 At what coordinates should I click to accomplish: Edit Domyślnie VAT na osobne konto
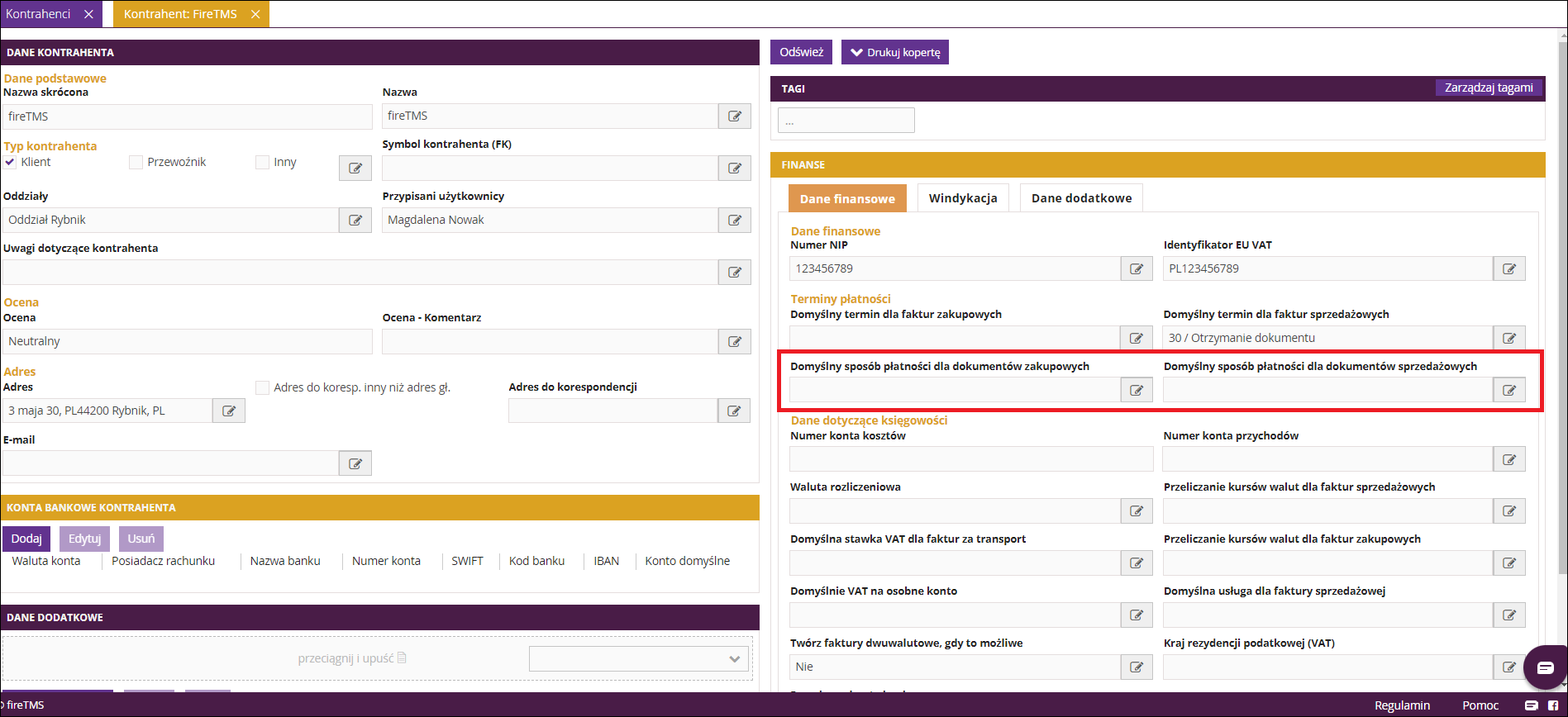click(x=1137, y=615)
